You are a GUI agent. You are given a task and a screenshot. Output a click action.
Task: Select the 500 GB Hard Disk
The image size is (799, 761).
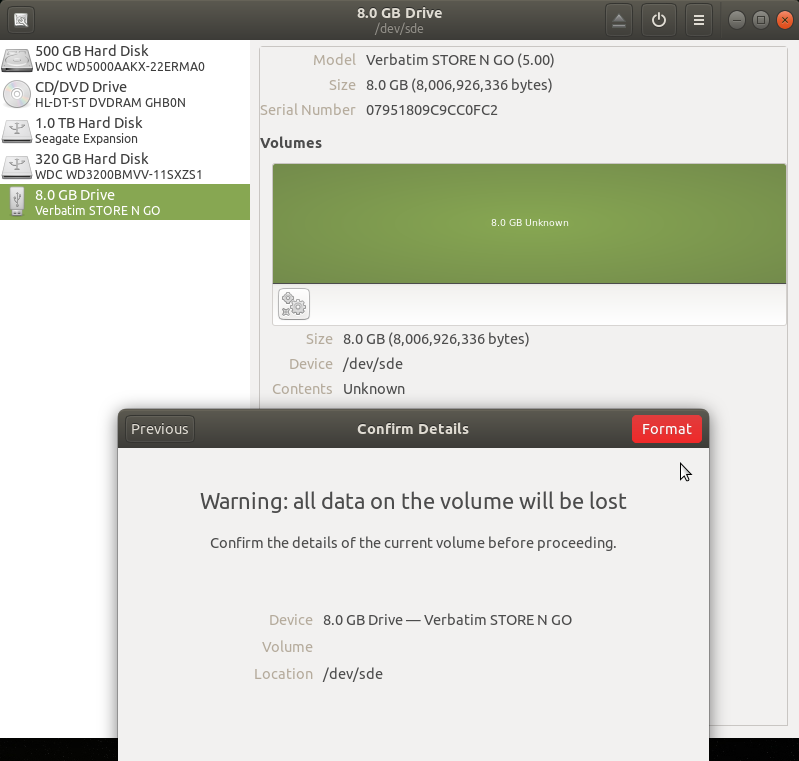coord(125,59)
